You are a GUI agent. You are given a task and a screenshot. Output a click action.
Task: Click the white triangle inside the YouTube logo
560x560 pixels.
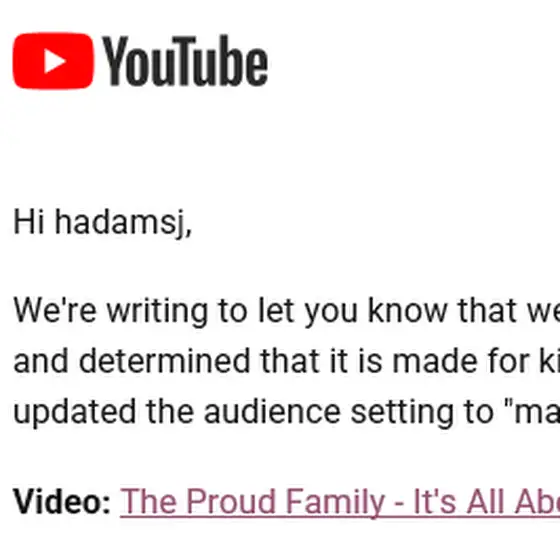55,61
